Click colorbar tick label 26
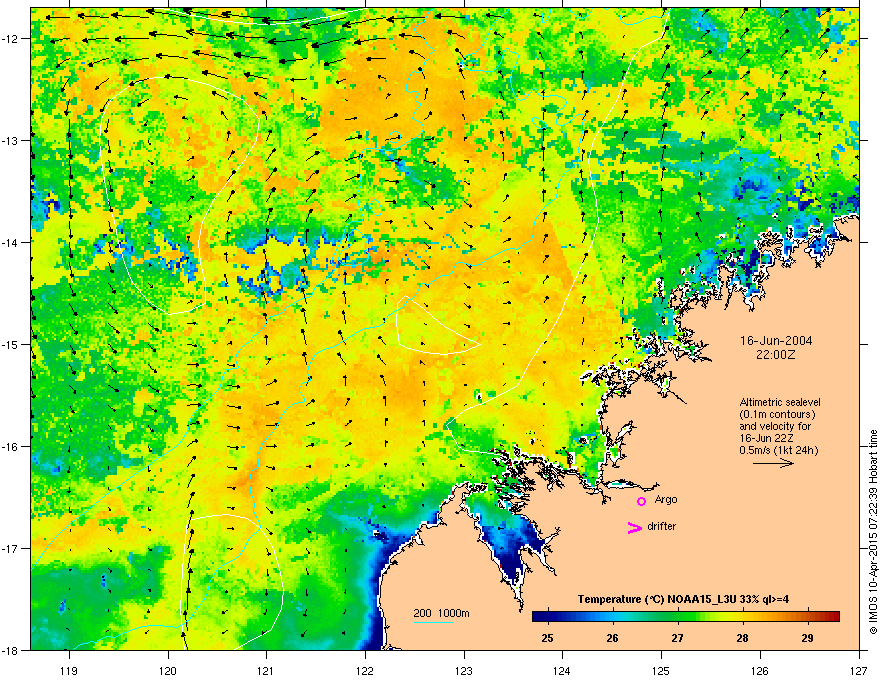This screenshot has width=880, height=680. click(x=612, y=638)
